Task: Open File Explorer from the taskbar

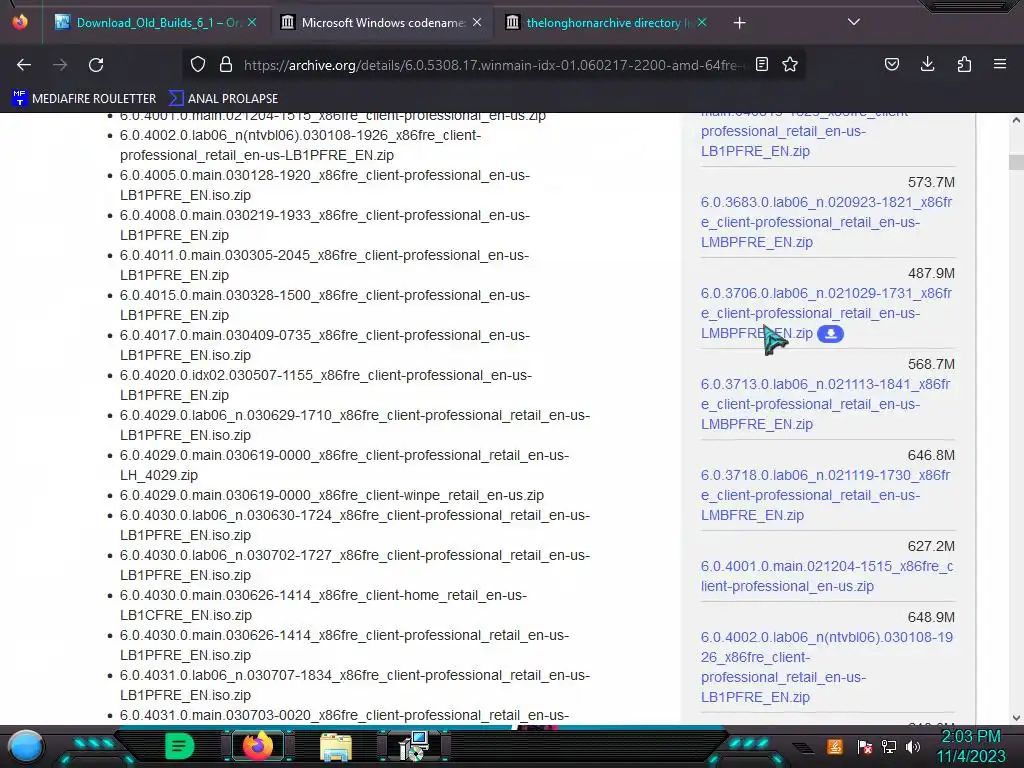Action: coord(336,747)
